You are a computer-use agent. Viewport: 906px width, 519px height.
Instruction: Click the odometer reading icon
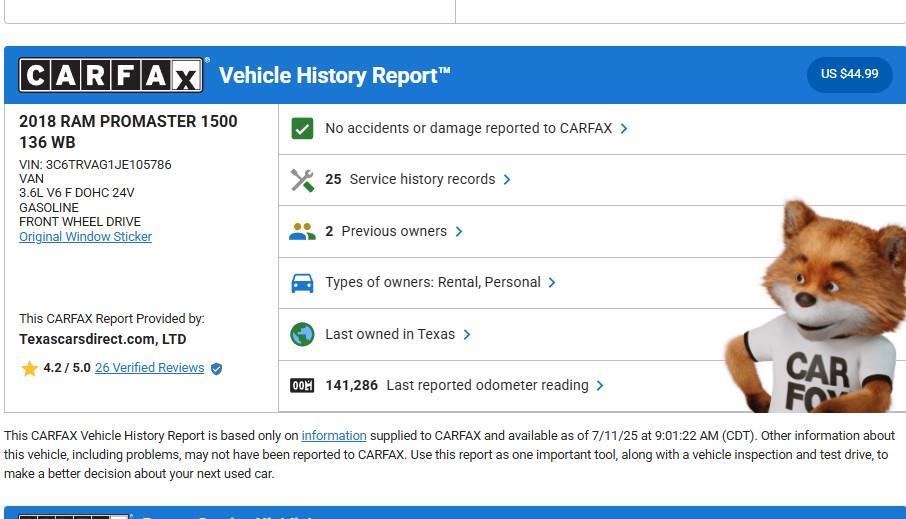click(x=302, y=386)
